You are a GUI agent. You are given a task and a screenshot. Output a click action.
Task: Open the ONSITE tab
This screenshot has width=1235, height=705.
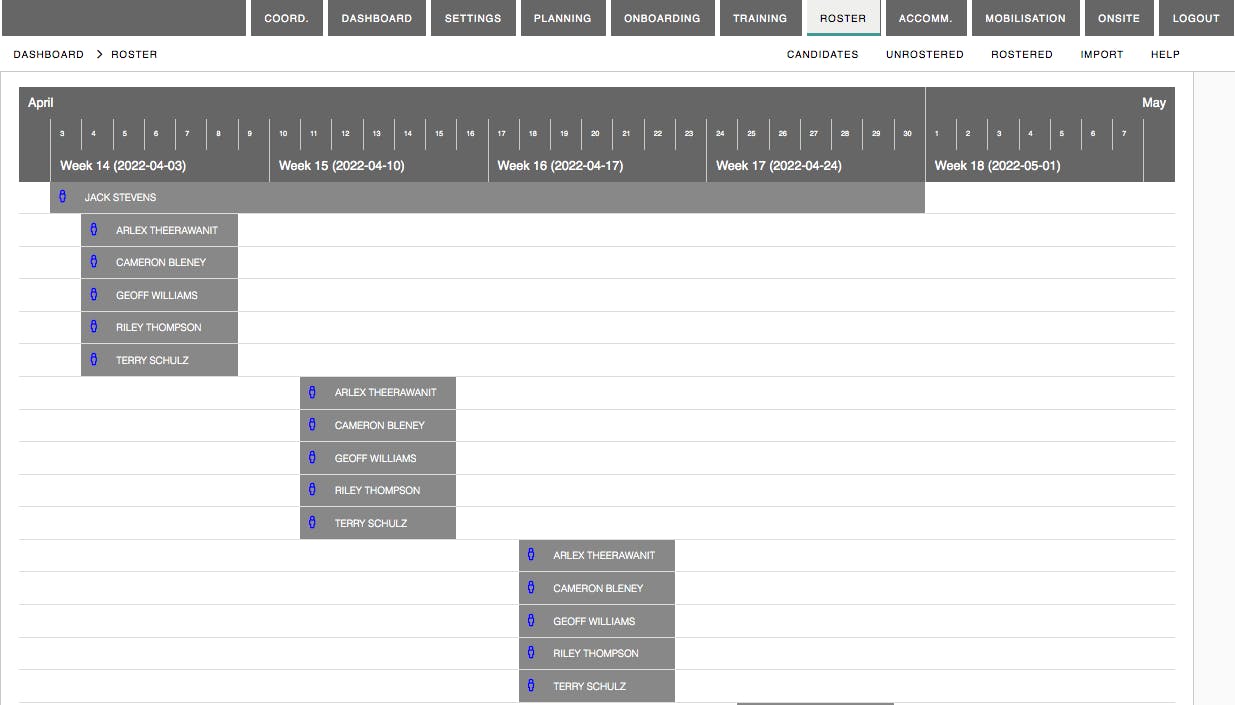pos(1119,18)
